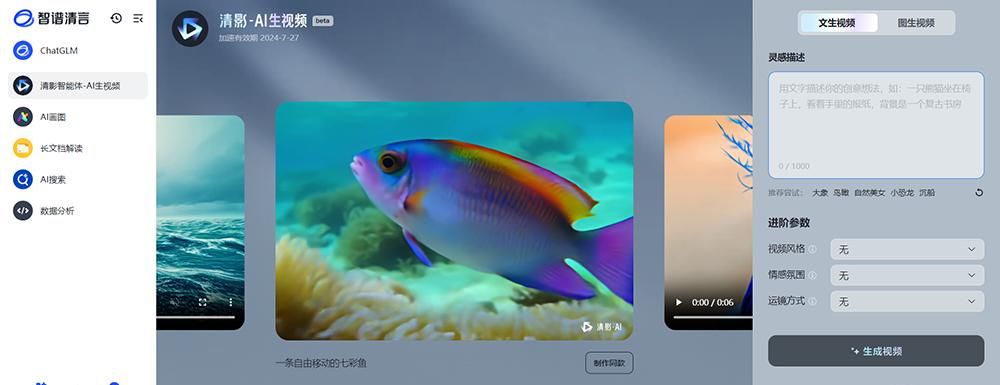Viewport: 1000px width, 385px height.
Task: Select the ocean wave video preview
Action: pyautogui.click(x=200, y=222)
